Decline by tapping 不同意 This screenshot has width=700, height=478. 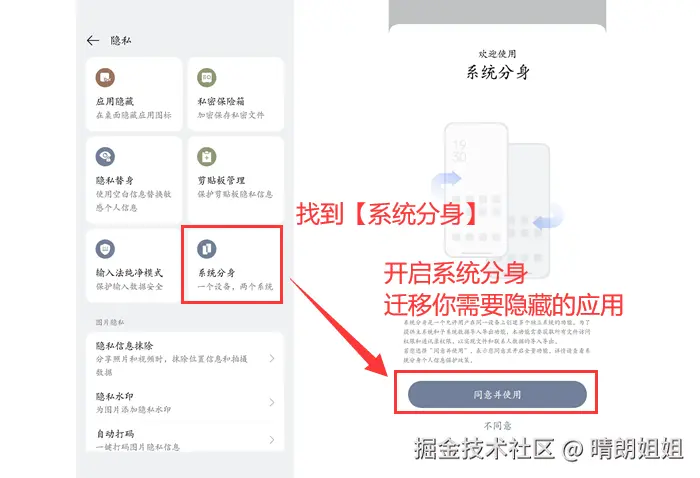click(x=497, y=426)
